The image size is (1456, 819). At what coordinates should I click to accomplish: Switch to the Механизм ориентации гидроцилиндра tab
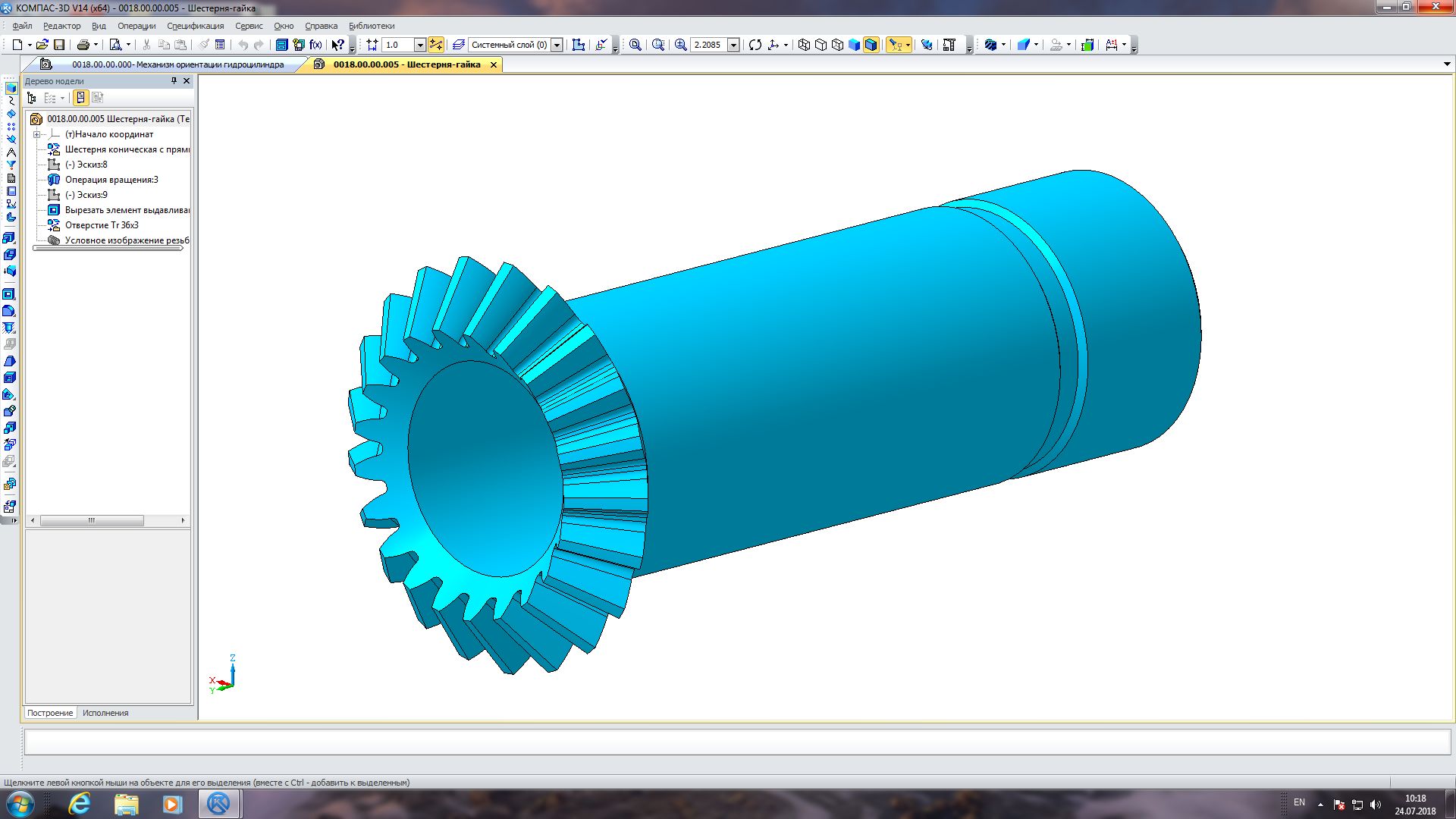pos(177,65)
